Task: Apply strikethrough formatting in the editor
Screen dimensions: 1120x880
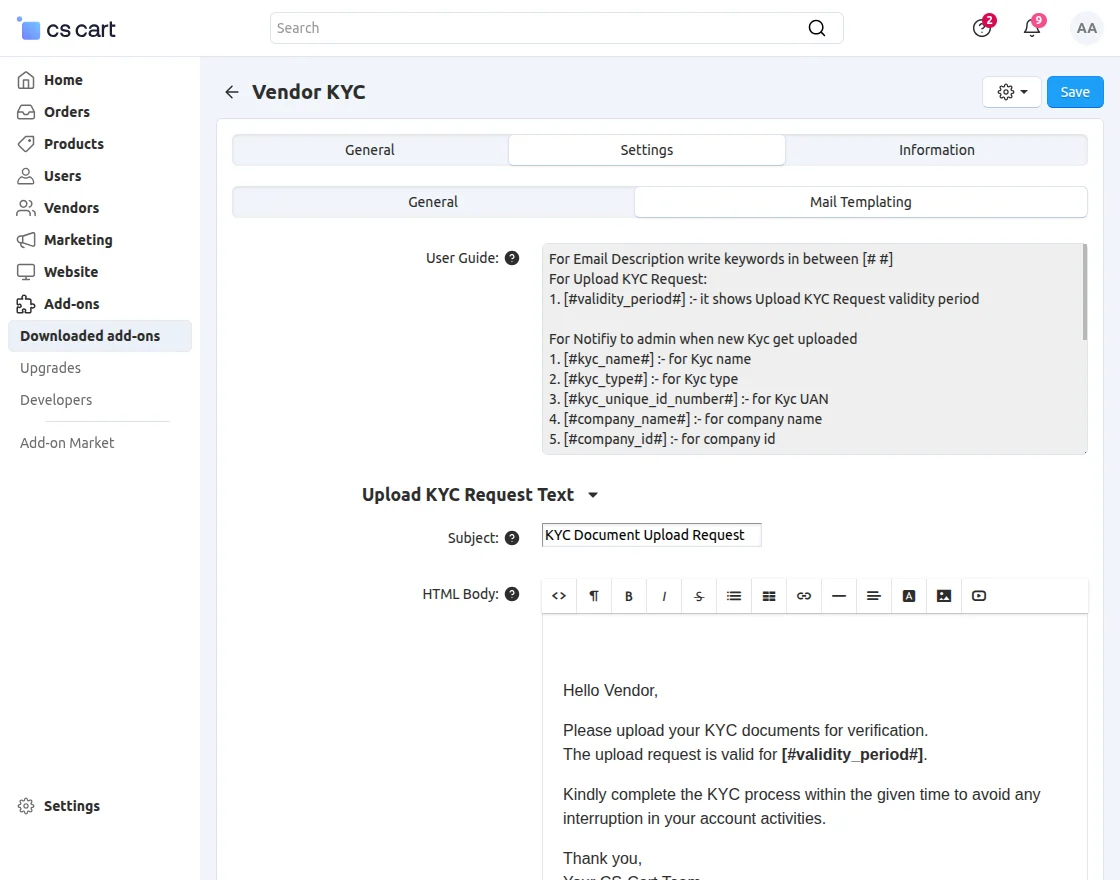Action: coord(698,595)
